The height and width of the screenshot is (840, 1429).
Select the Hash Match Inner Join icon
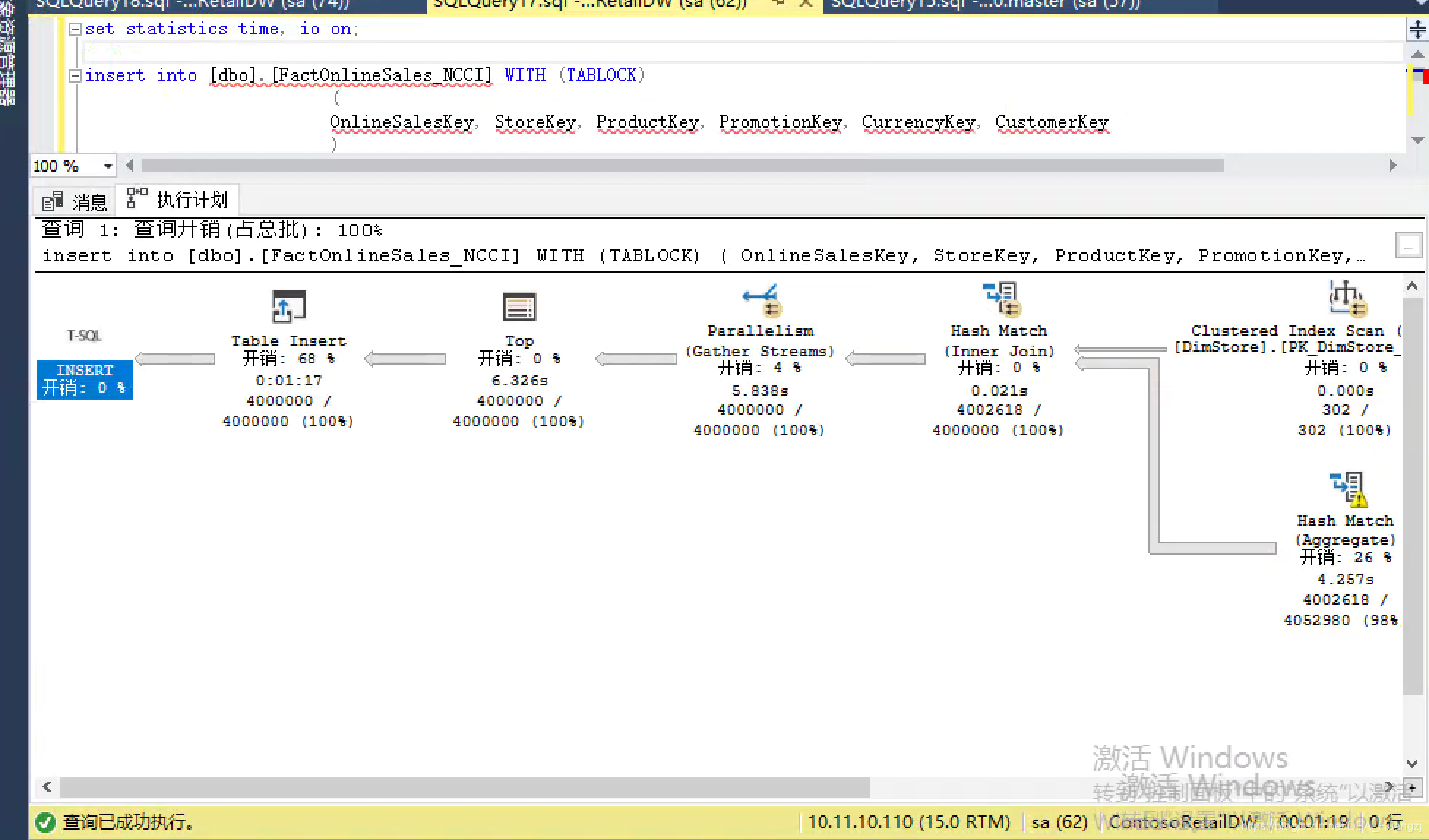[1000, 300]
